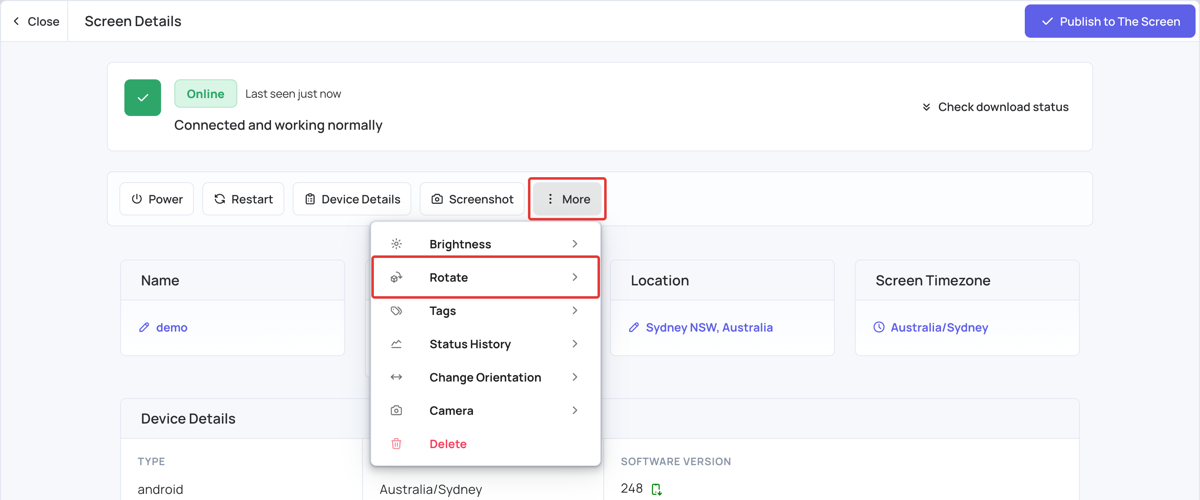Click the SOFTWARE VERSION label
The image size is (1200, 500).
(676, 461)
